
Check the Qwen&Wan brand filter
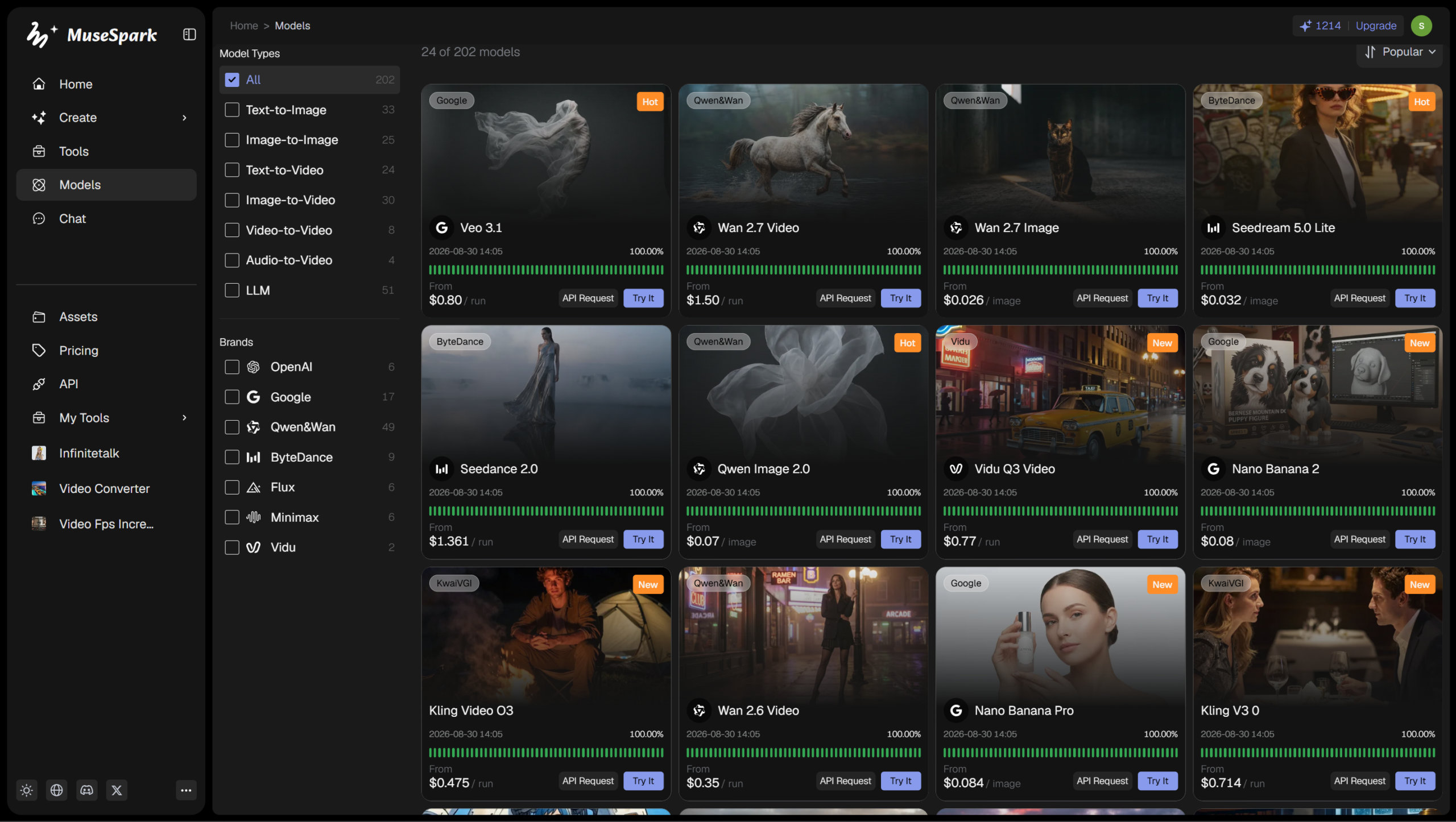tap(232, 427)
